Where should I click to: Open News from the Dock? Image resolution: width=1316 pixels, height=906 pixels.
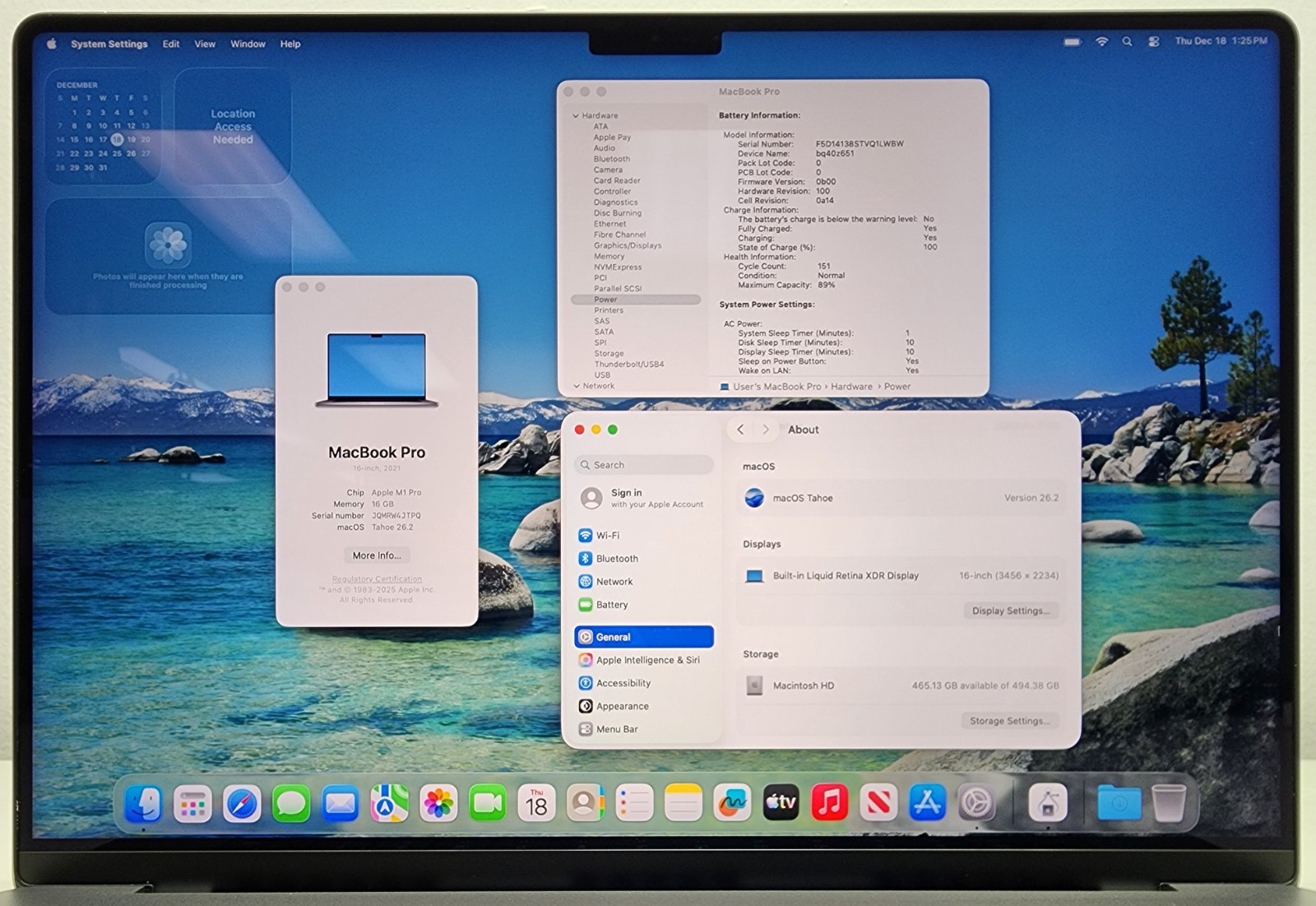click(878, 803)
